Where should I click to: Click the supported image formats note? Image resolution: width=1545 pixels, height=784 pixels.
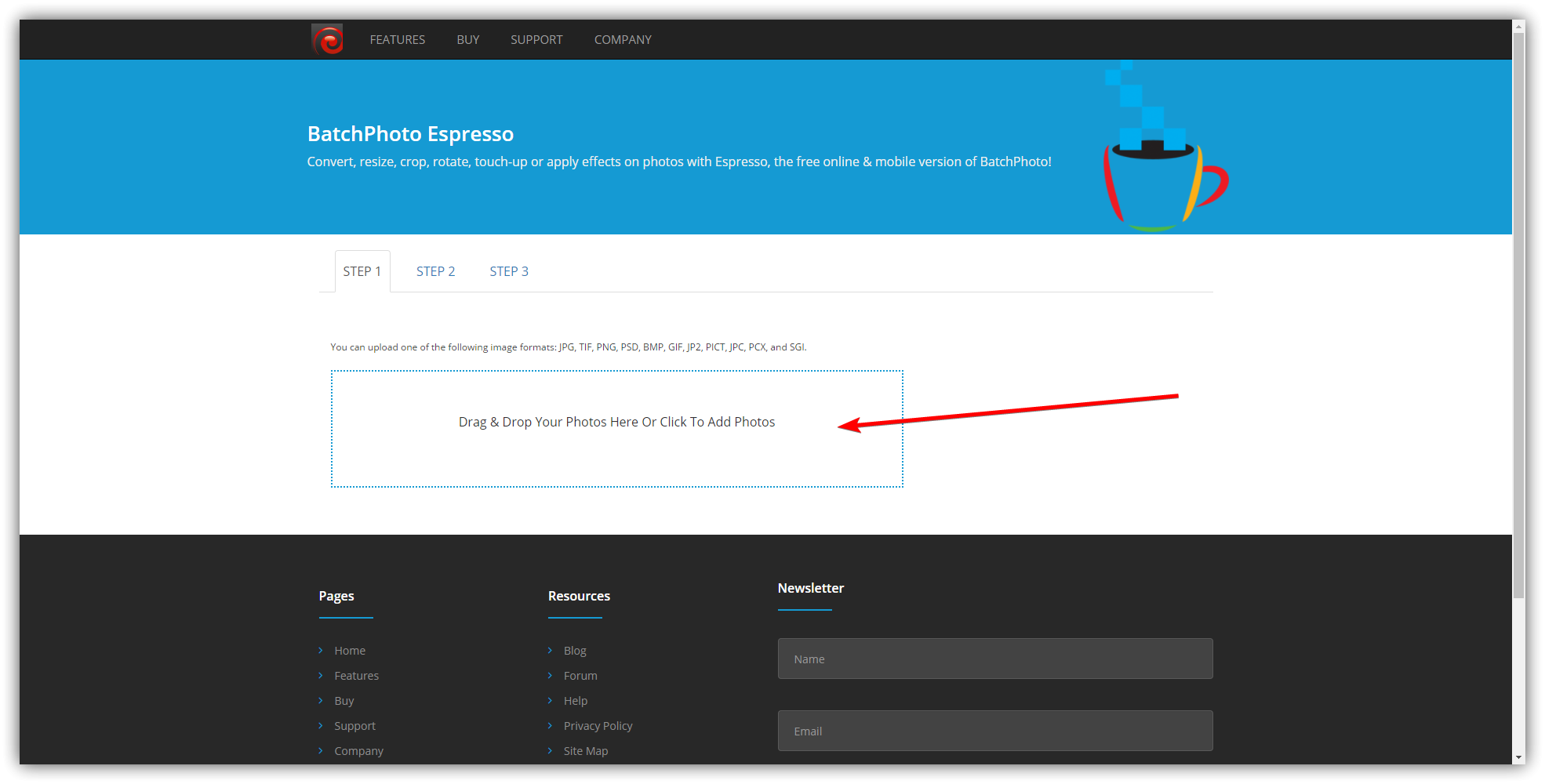pyautogui.click(x=569, y=347)
